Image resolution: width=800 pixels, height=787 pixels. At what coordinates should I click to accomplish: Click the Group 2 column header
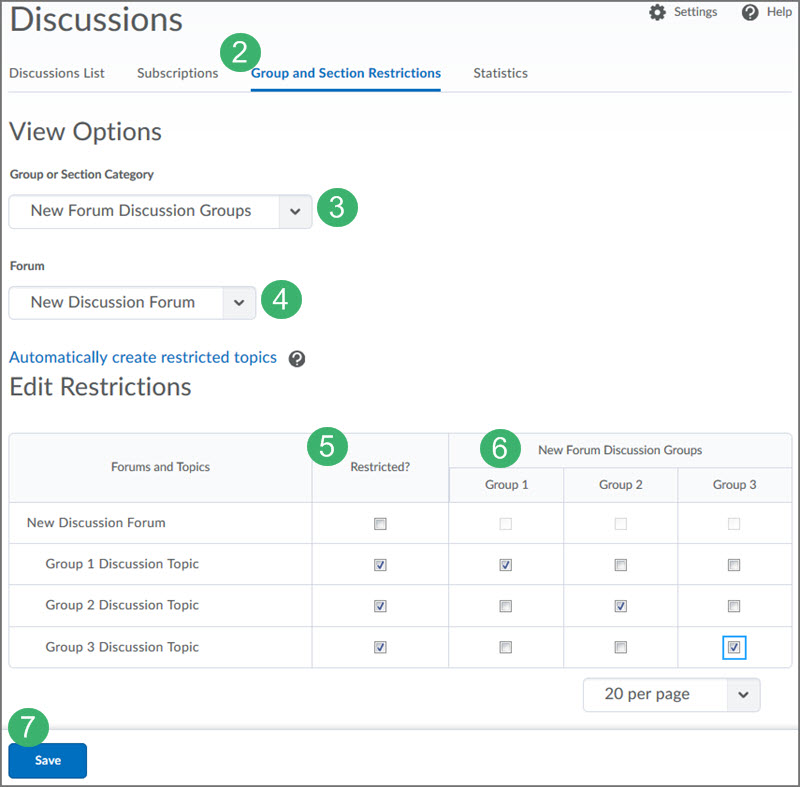coord(620,485)
